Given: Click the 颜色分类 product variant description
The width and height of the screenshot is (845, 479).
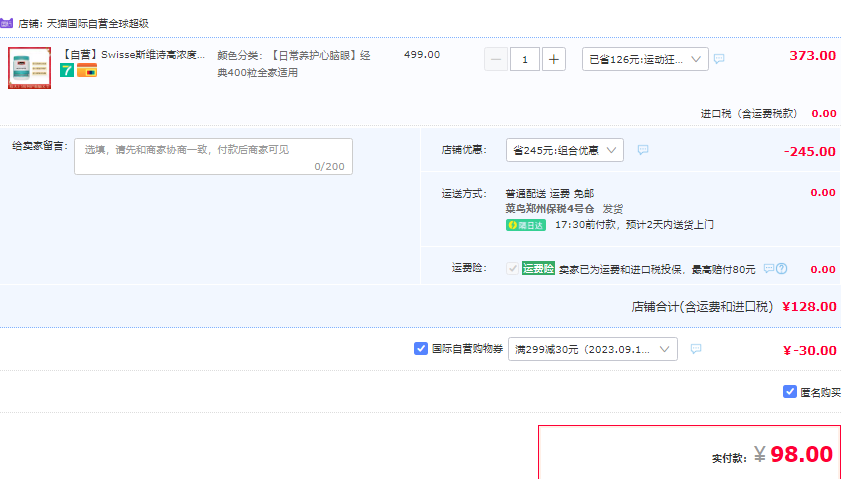Looking at the screenshot, I should (x=294, y=64).
